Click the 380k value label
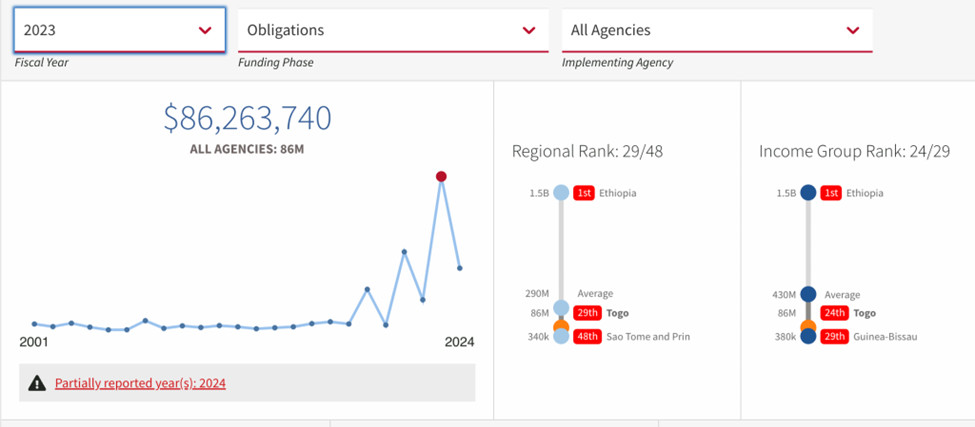Screen dimensions: 975x427 click(x=786, y=336)
